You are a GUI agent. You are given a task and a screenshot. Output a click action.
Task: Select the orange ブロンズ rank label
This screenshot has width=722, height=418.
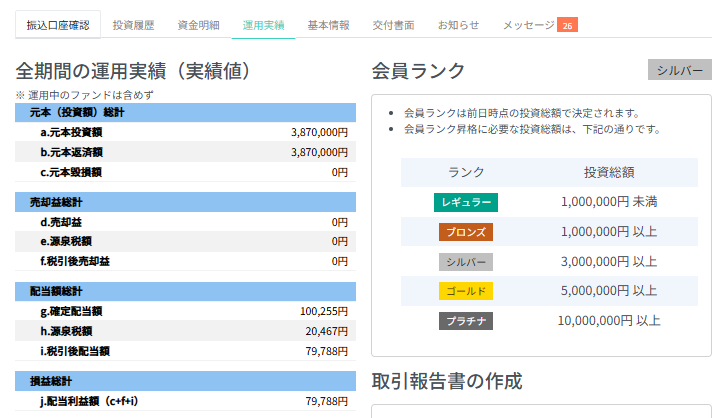pos(466,232)
